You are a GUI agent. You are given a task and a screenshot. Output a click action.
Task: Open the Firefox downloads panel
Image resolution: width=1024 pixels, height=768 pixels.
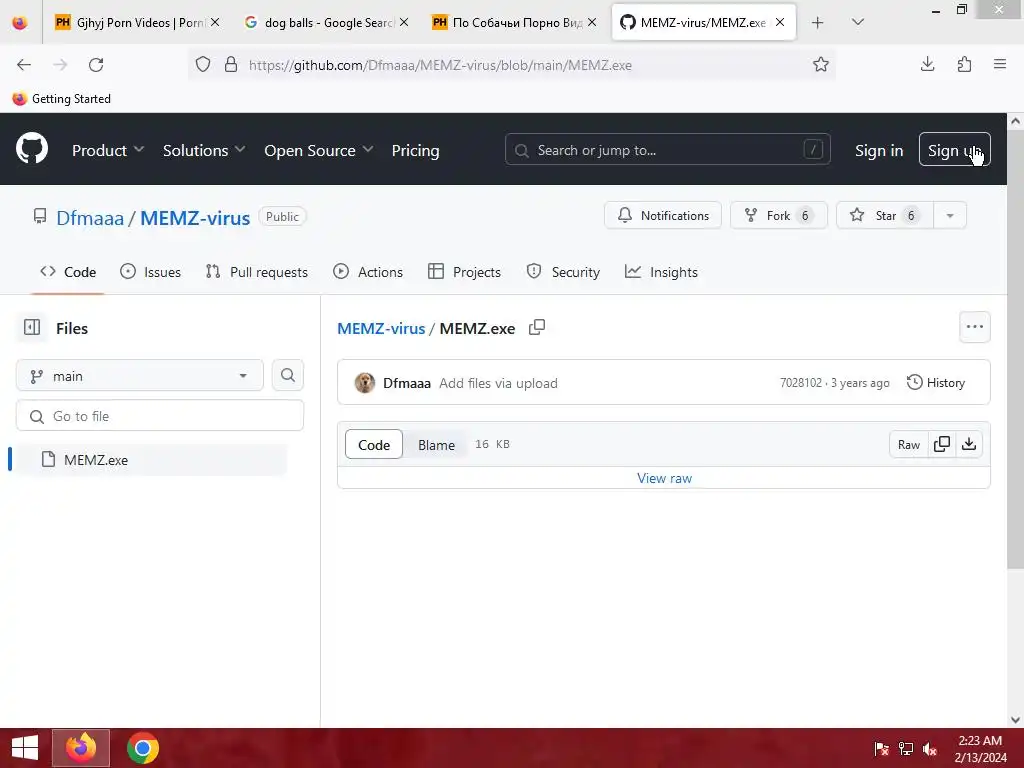[927, 64]
